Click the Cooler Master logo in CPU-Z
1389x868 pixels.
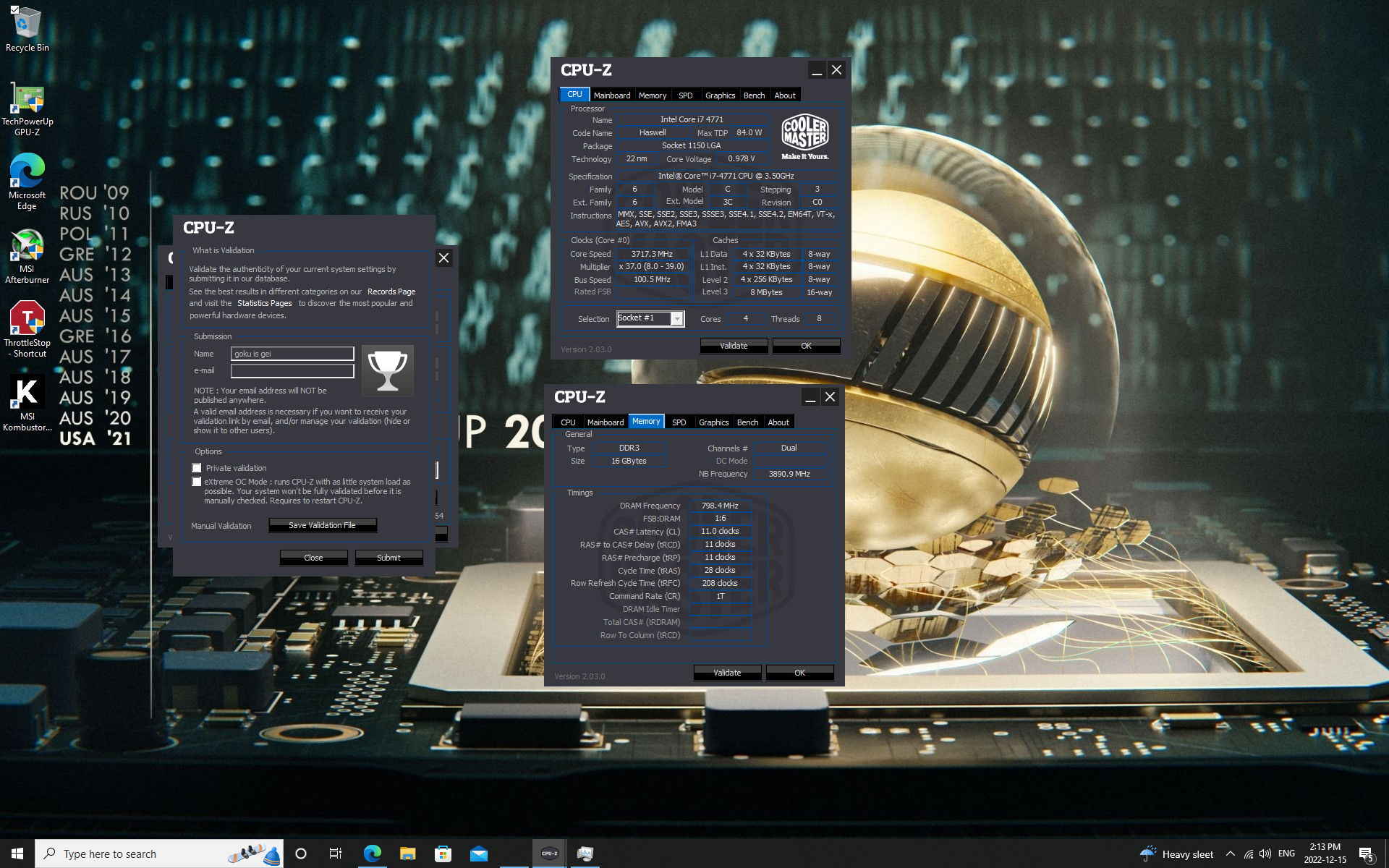pos(805,136)
